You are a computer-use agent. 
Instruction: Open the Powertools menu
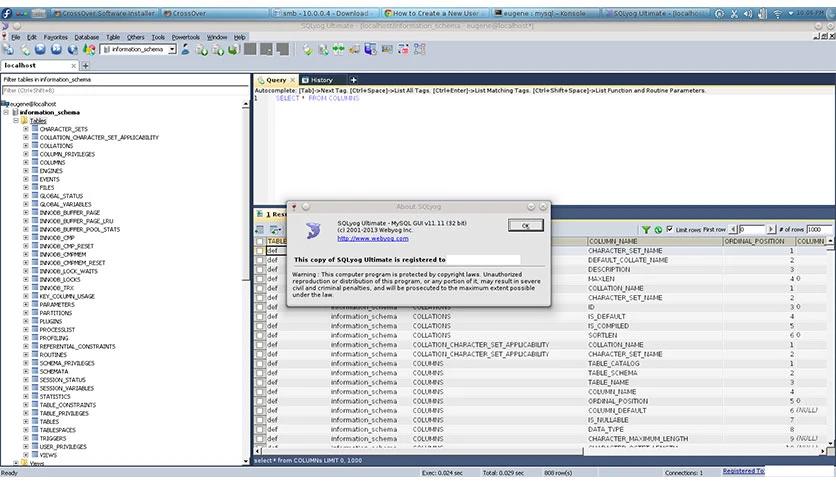point(186,37)
